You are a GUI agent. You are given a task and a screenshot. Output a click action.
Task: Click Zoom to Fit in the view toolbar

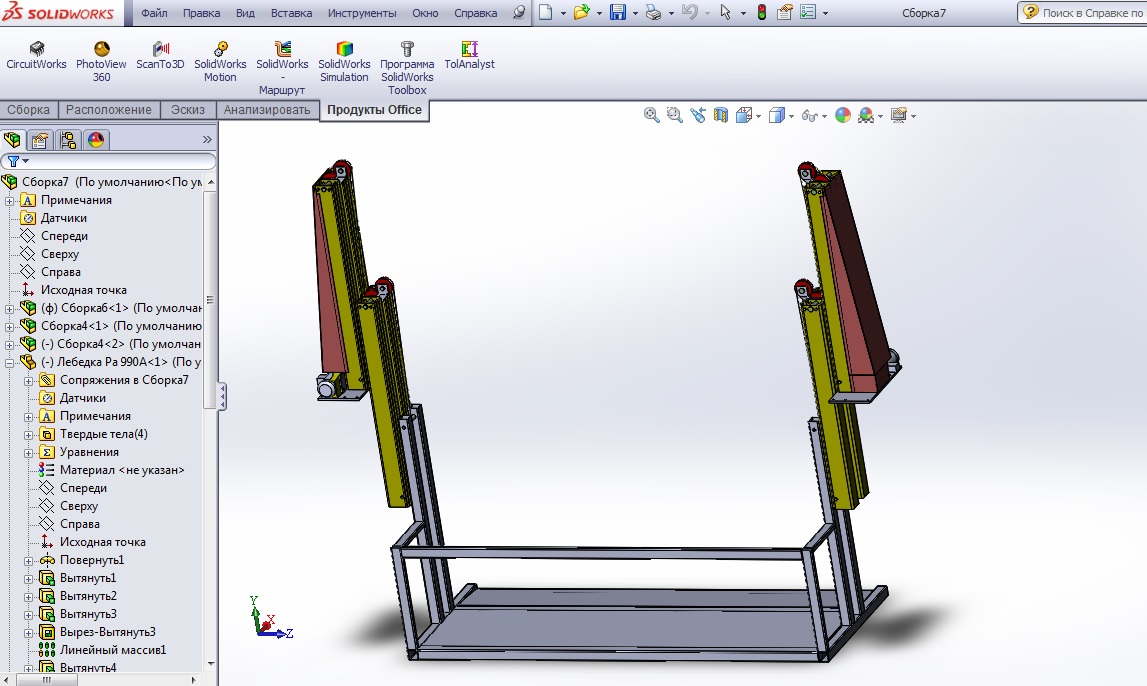click(651, 115)
